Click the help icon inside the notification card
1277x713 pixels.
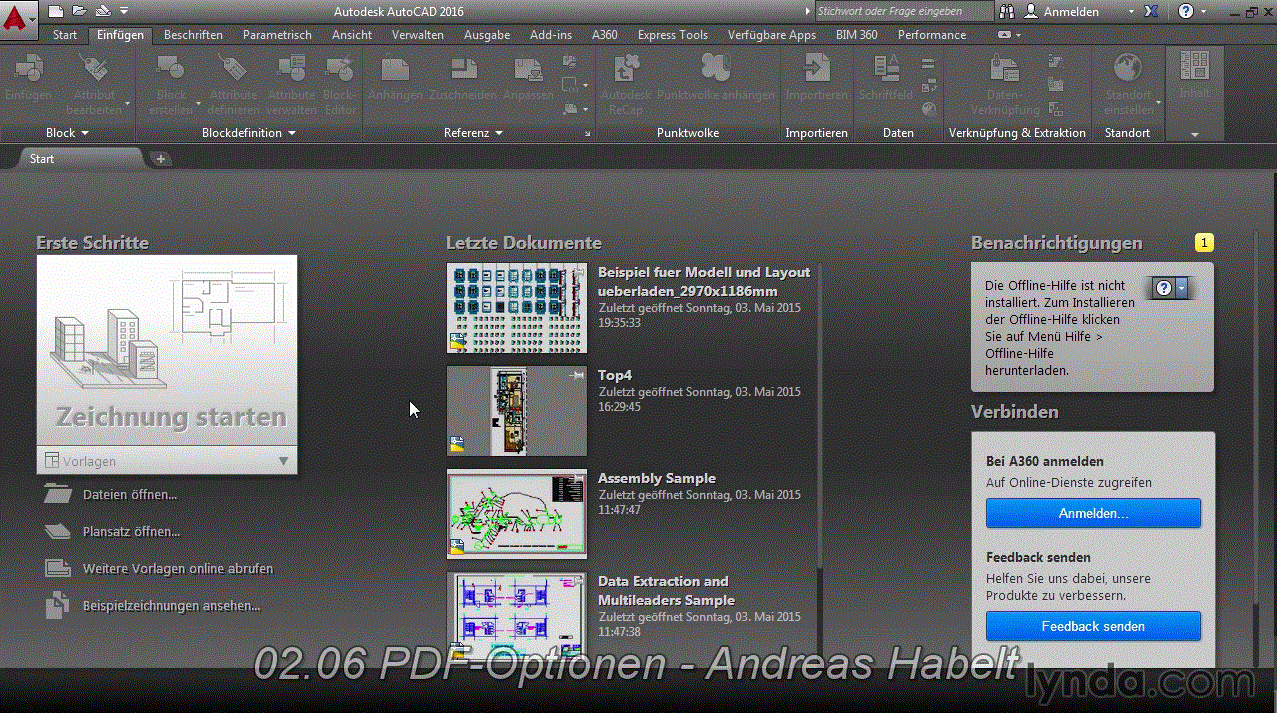click(x=1164, y=288)
